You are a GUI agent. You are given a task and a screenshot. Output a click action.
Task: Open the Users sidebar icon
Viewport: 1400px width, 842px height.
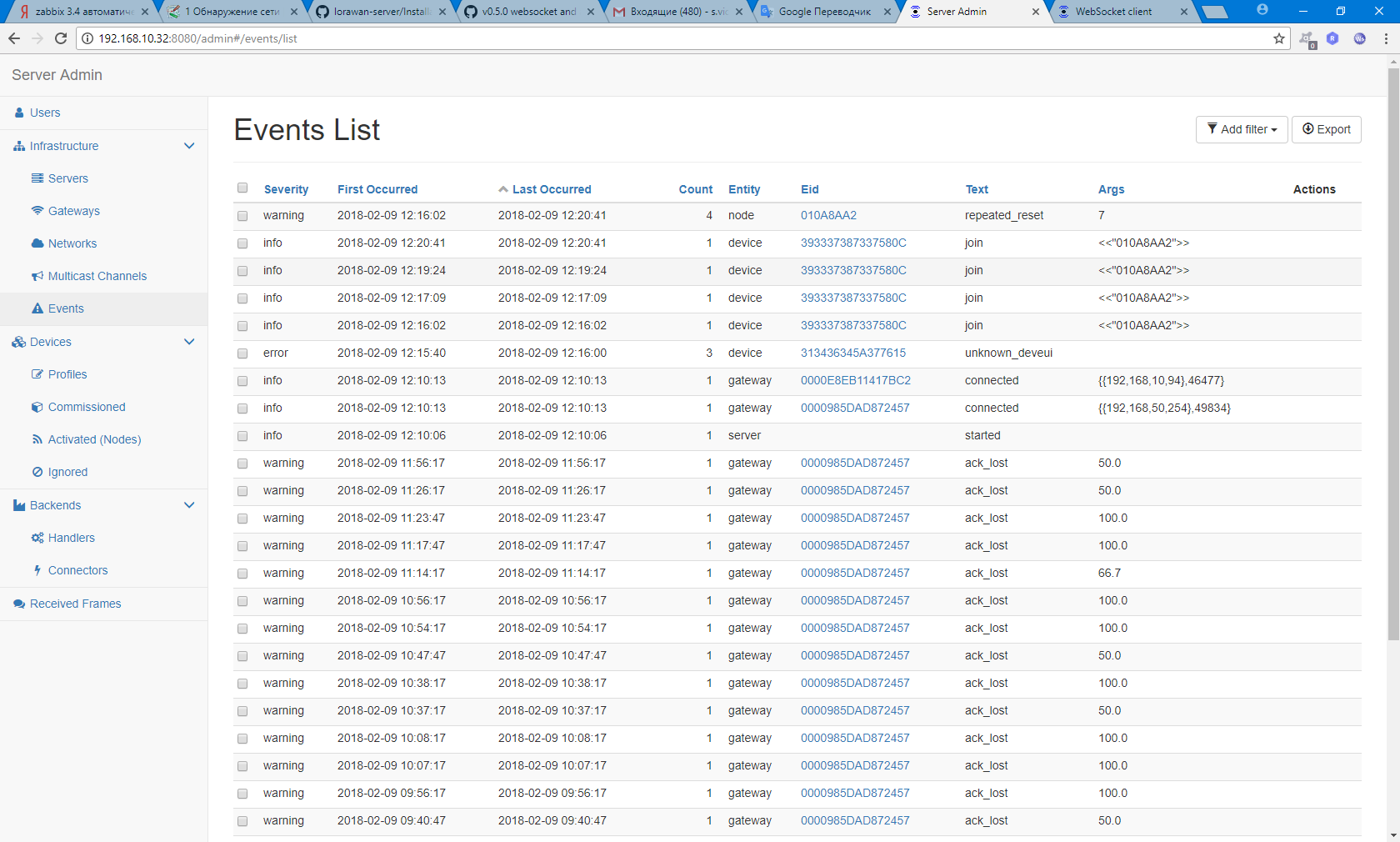[x=19, y=113]
